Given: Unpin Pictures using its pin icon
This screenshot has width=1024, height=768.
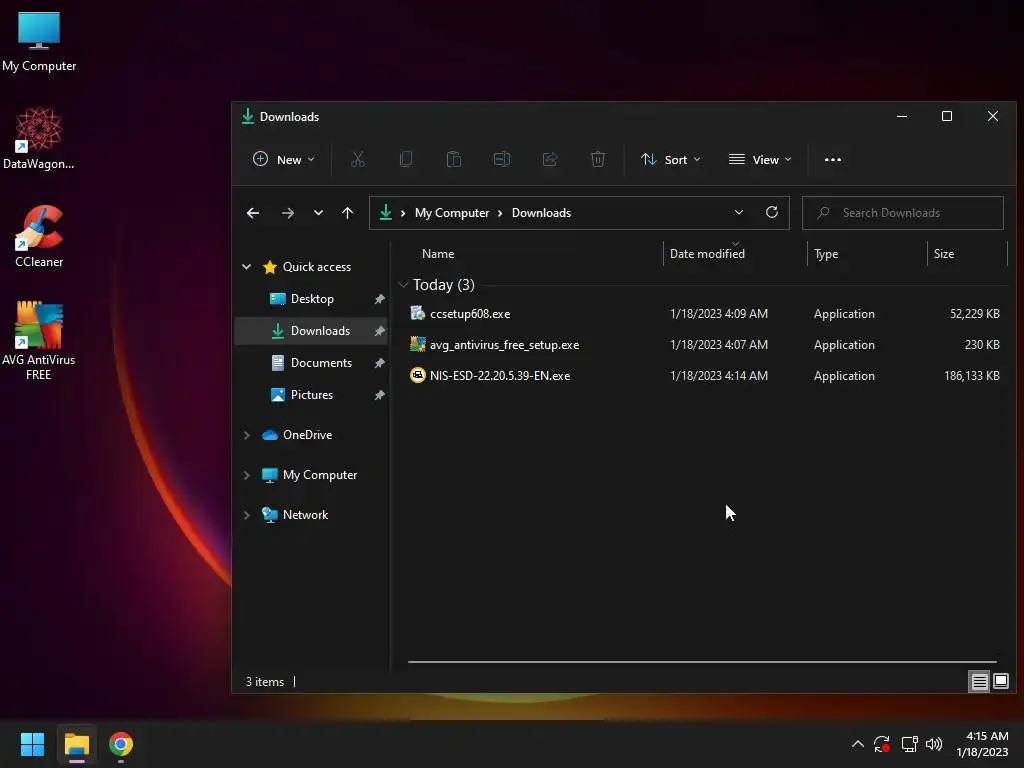Looking at the screenshot, I should pyautogui.click(x=379, y=395).
